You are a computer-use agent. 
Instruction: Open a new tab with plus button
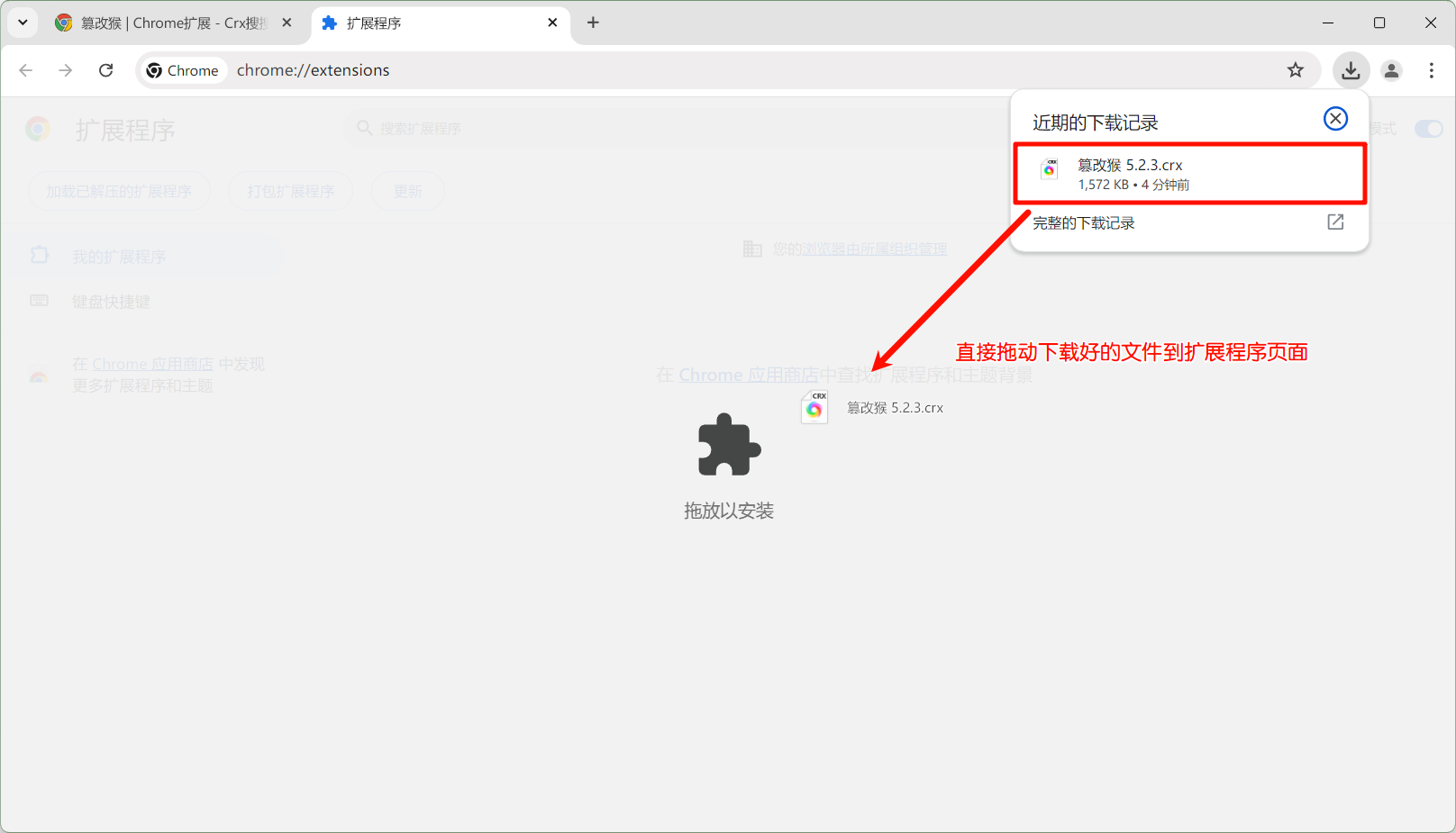(593, 23)
